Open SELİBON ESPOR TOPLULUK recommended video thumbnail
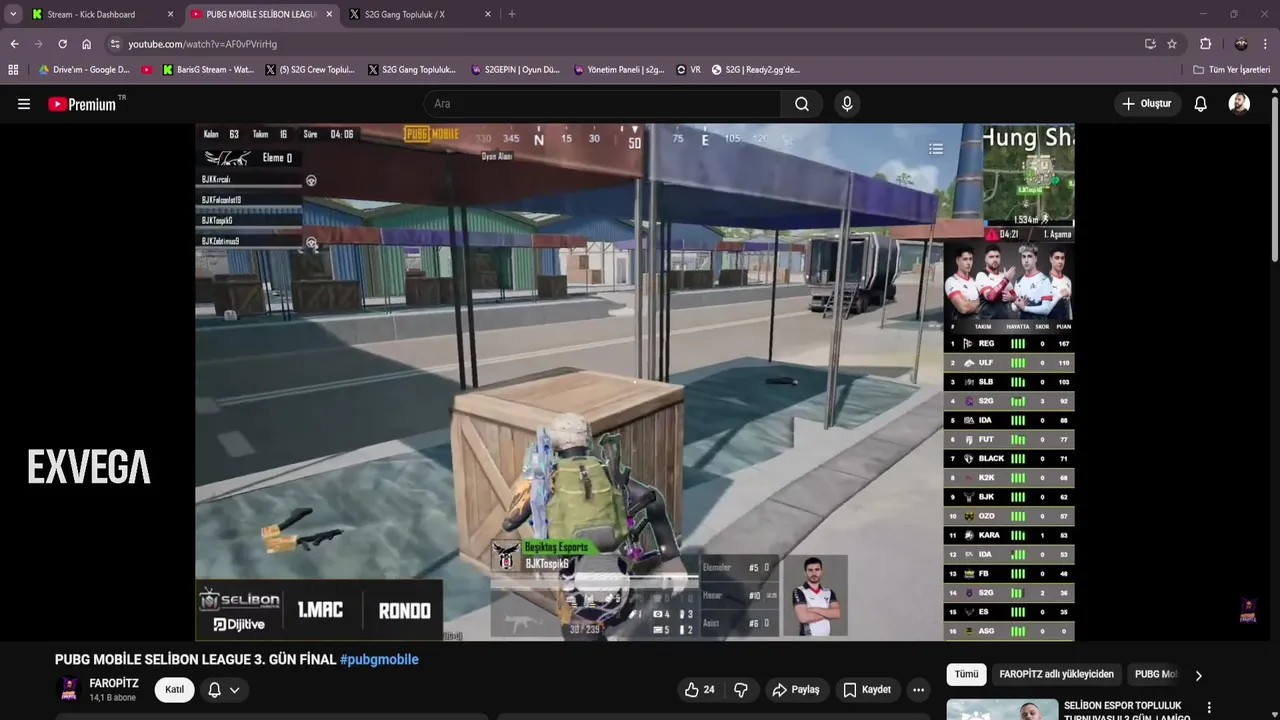Viewport: 1280px width, 720px height. [x=1002, y=709]
